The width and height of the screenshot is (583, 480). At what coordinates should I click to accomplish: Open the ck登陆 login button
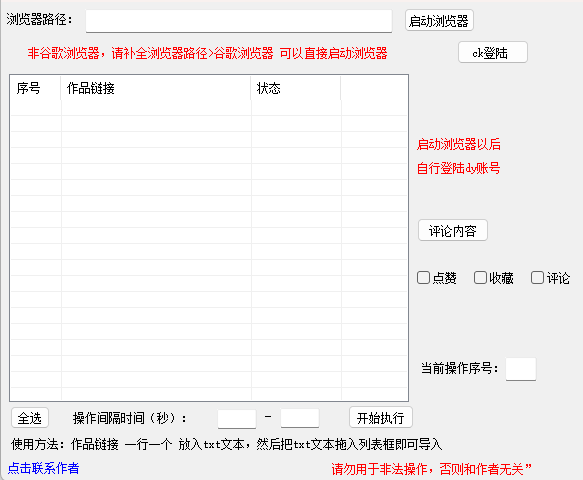point(493,52)
